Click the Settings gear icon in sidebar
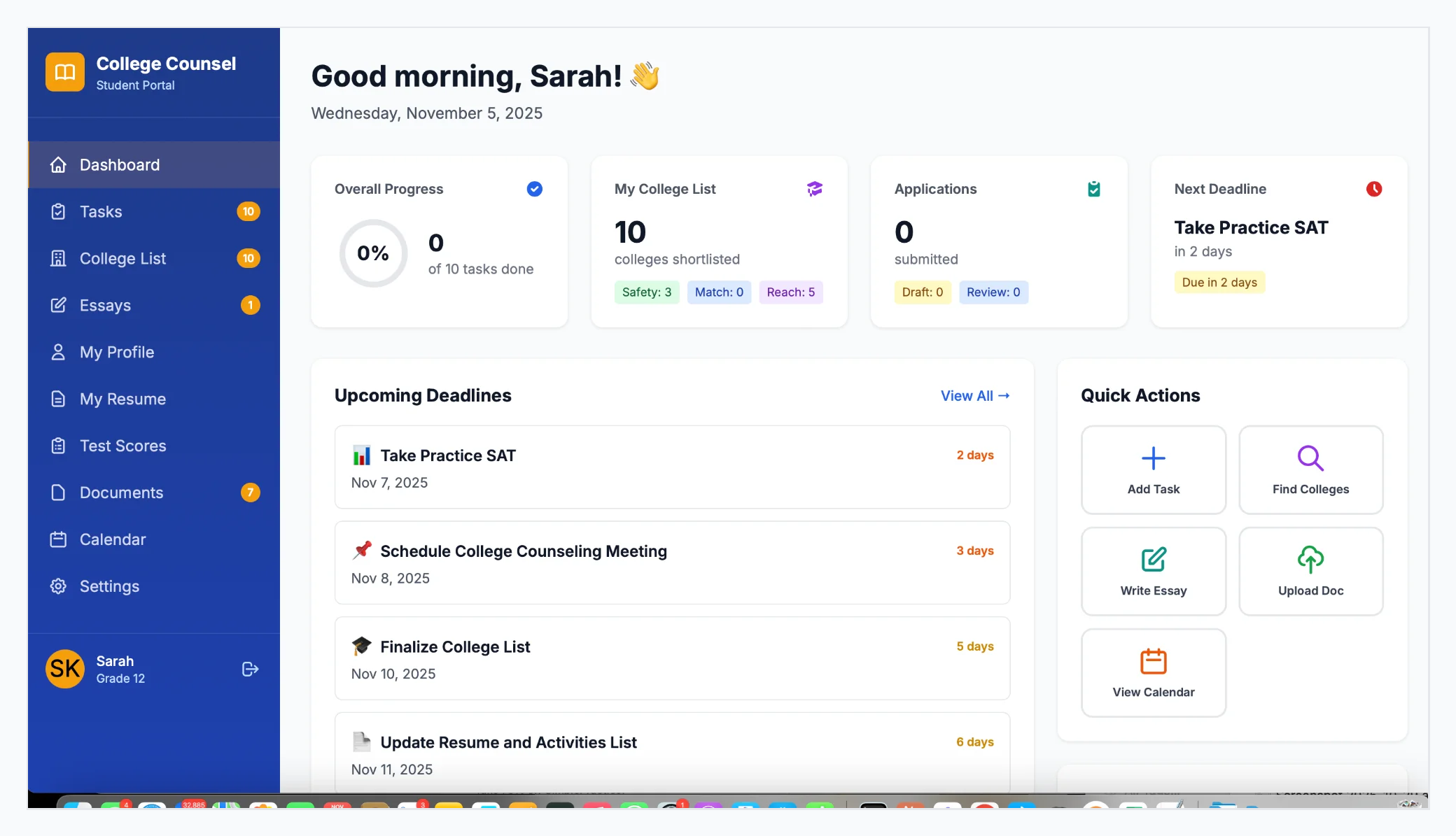1456x836 pixels. [x=59, y=586]
